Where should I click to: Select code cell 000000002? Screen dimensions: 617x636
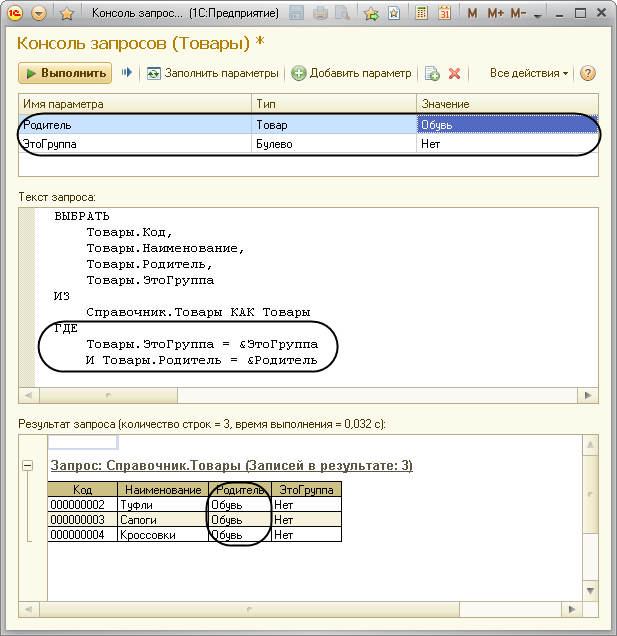coord(82,505)
